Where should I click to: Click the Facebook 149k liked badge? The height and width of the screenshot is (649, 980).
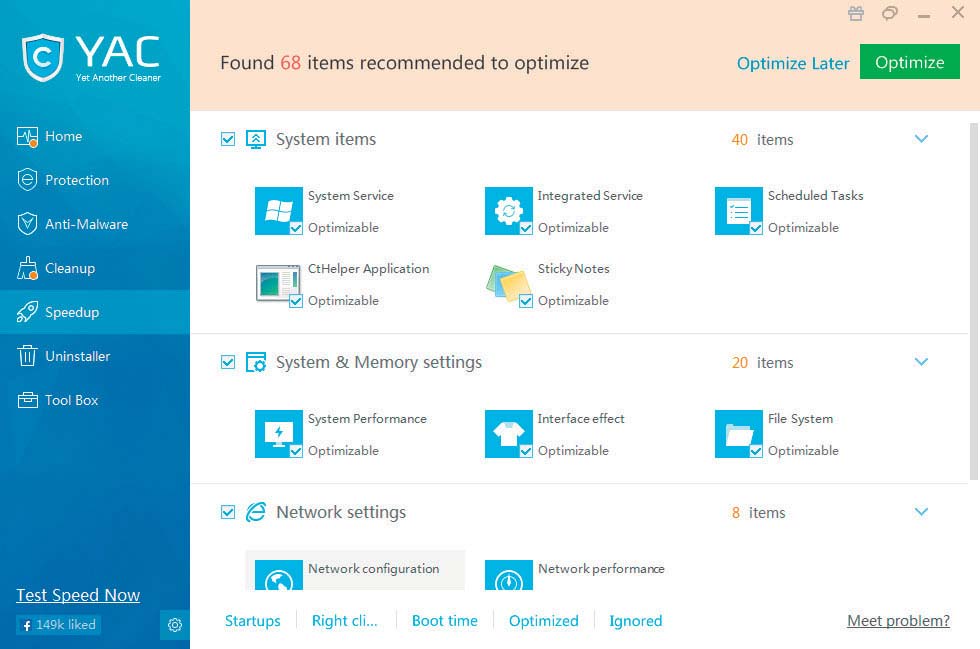(x=59, y=625)
